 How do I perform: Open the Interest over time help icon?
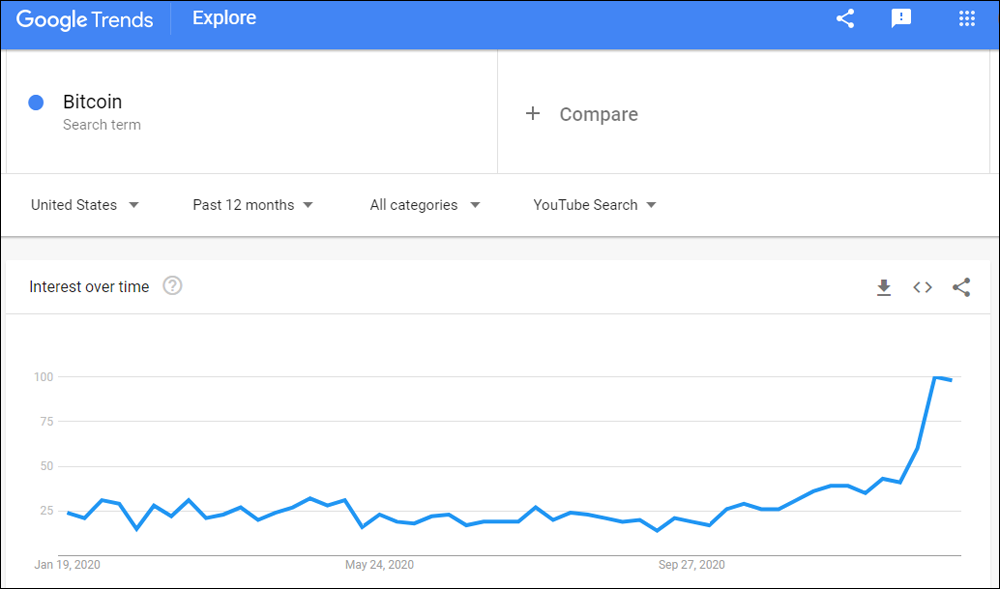(172, 286)
